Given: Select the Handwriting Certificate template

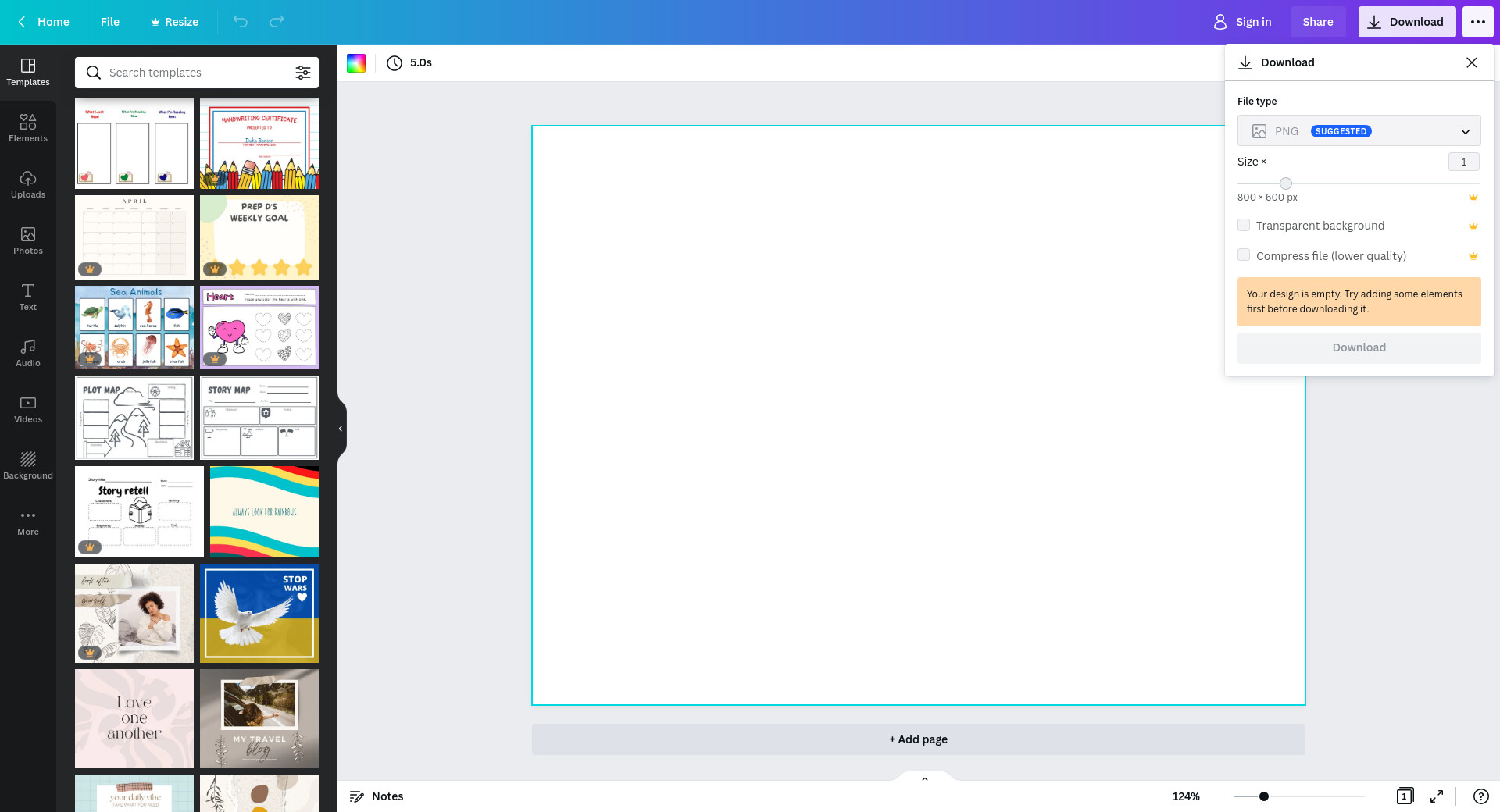Looking at the screenshot, I should pyautogui.click(x=259, y=144).
